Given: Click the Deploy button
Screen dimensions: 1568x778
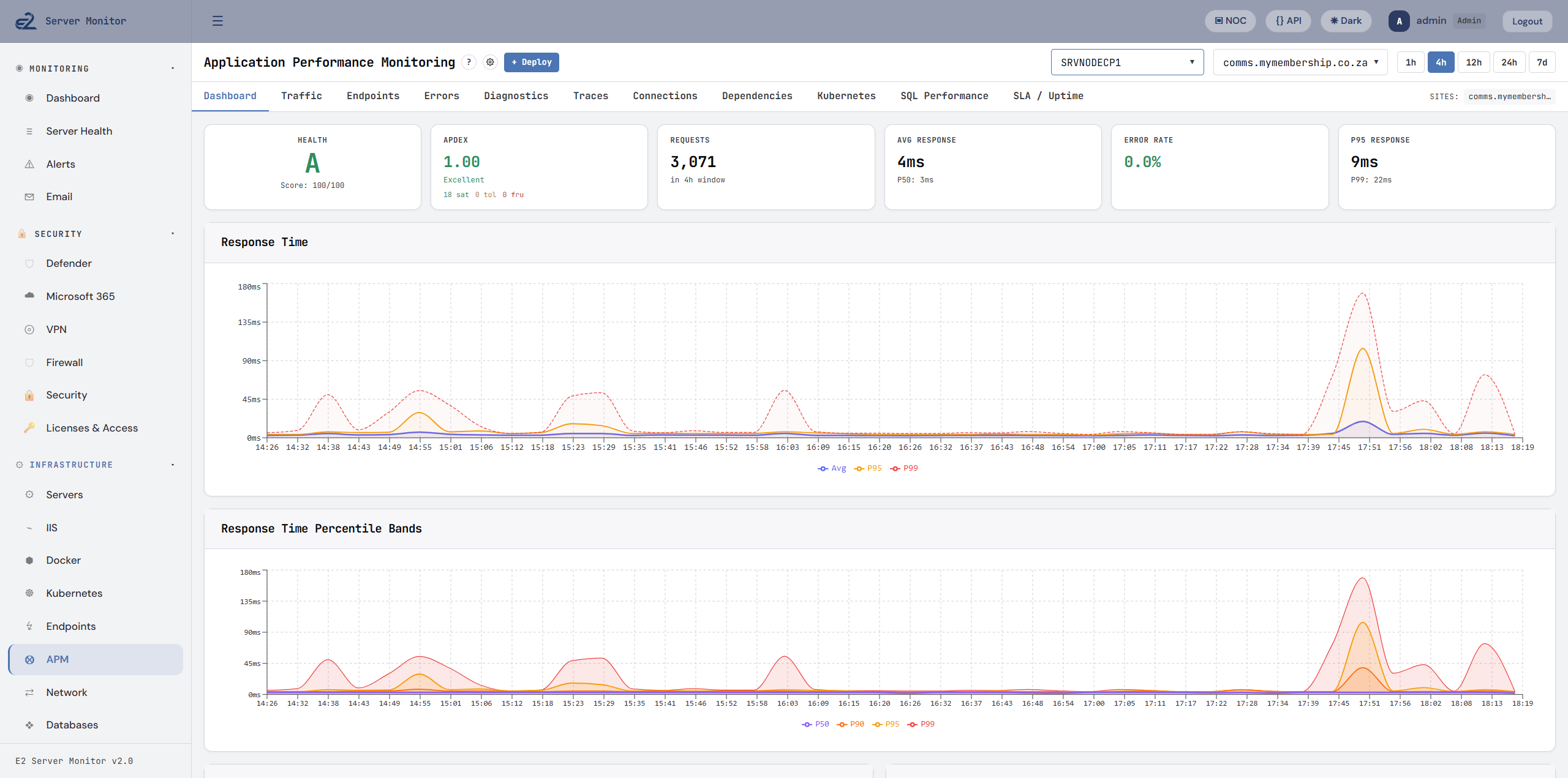Looking at the screenshot, I should [x=531, y=62].
